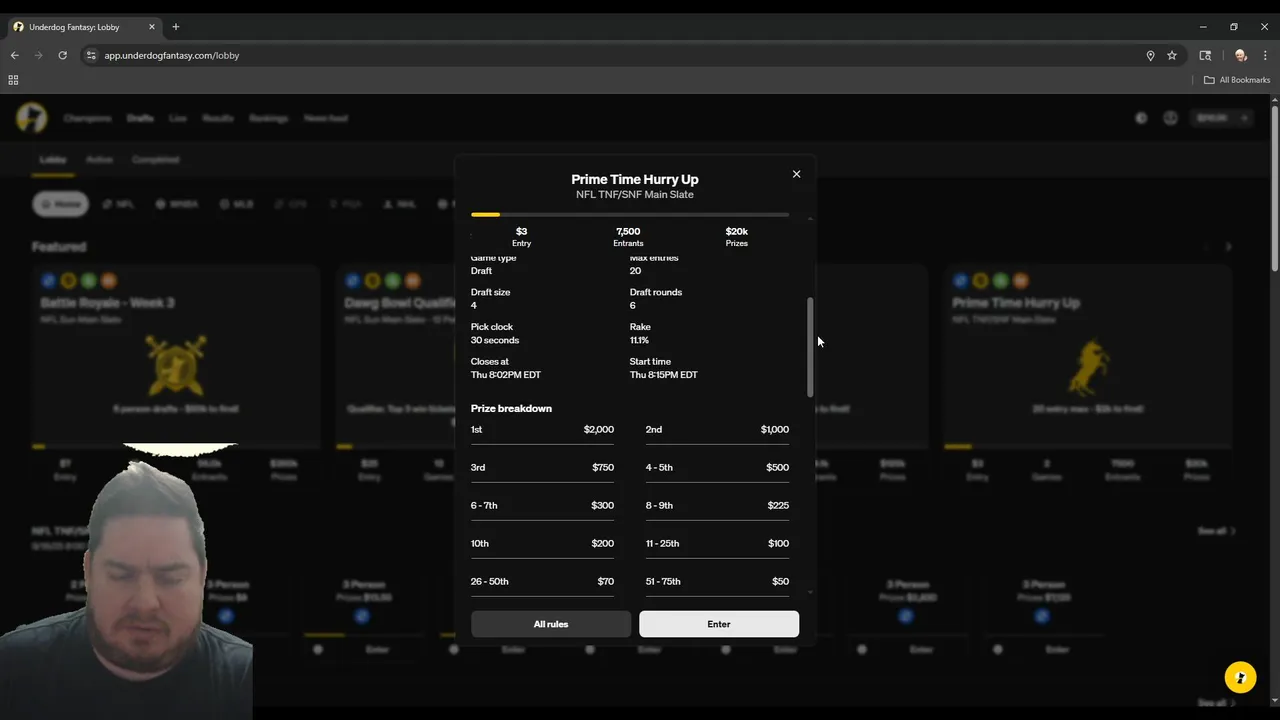Open the Chrome profile avatar

pyautogui.click(x=1241, y=55)
